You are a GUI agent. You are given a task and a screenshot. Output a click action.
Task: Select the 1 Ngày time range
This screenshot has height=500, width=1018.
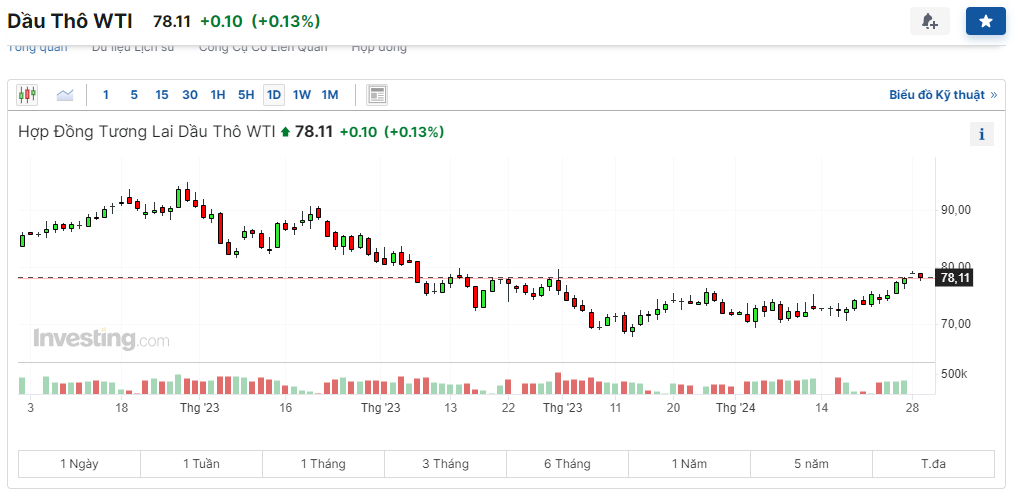pyautogui.click(x=79, y=464)
